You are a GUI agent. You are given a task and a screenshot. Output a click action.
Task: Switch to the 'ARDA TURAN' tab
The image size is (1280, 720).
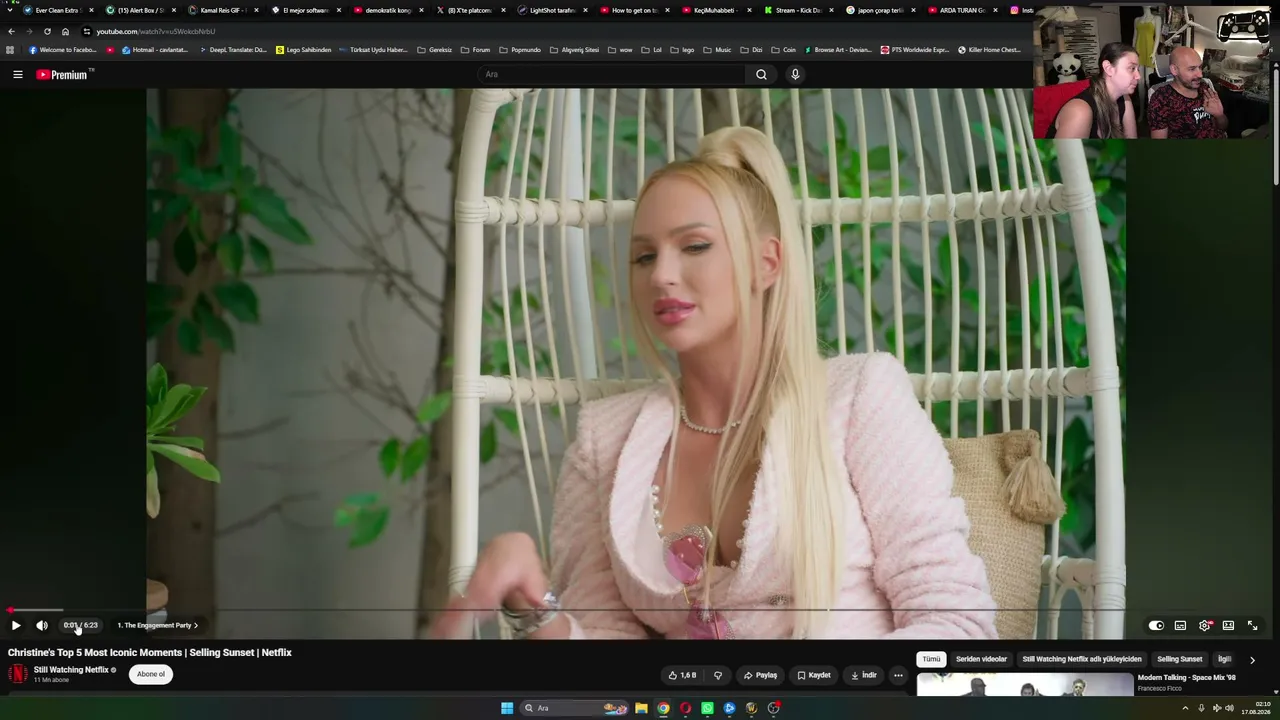(962, 10)
